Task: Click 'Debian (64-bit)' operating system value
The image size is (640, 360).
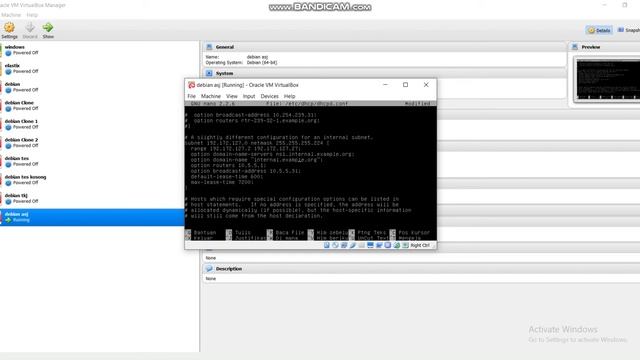Action: point(262,63)
